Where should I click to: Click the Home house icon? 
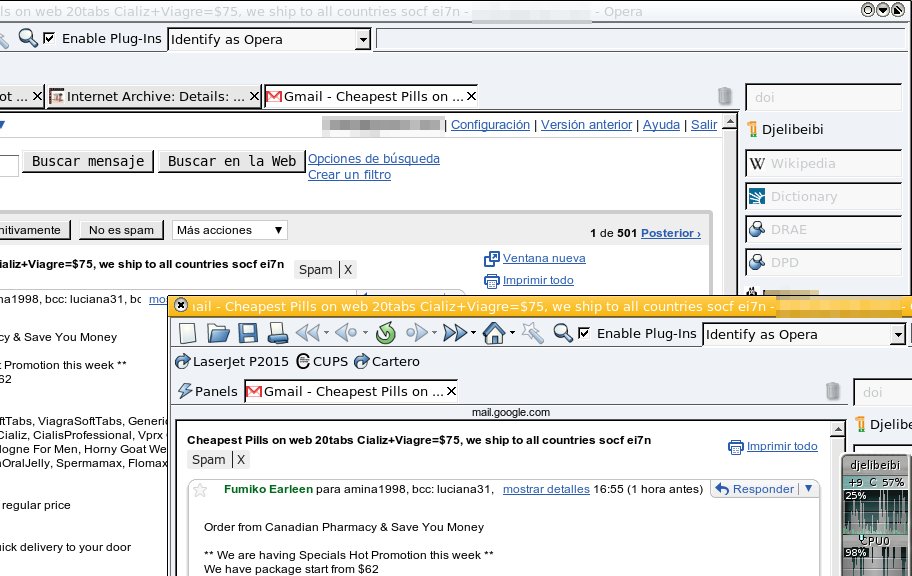(x=494, y=333)
